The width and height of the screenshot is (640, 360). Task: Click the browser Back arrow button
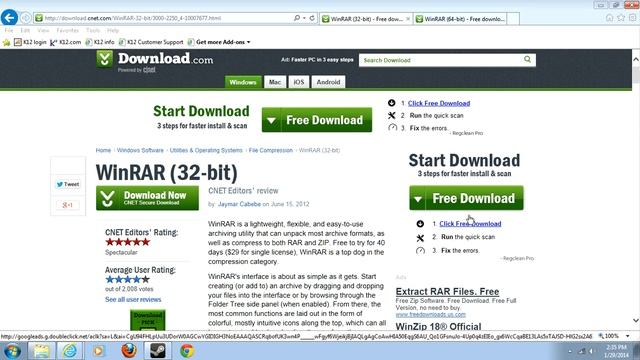9,18
